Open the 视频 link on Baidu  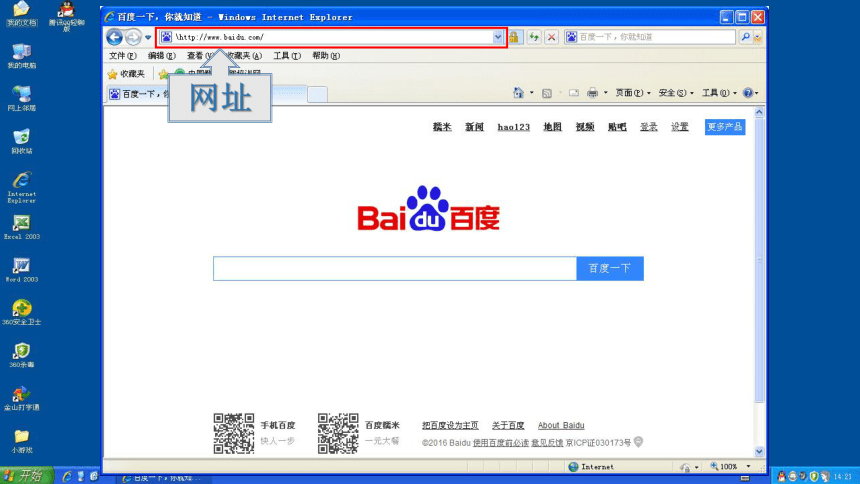(585, 127)
